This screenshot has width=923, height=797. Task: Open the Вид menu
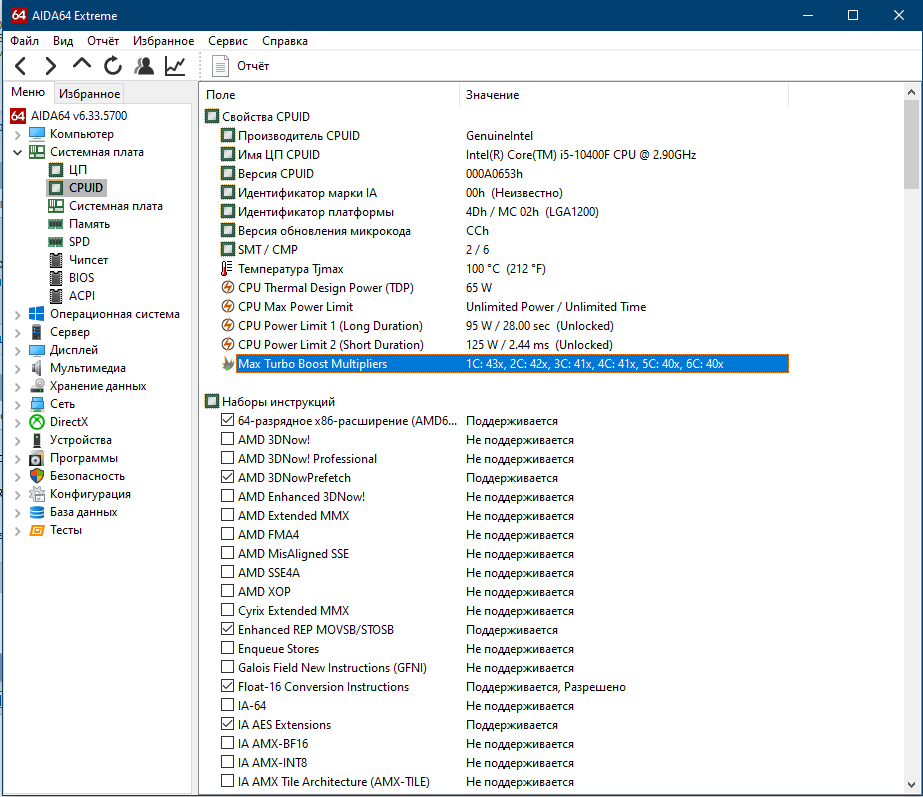tap(63, 41)
